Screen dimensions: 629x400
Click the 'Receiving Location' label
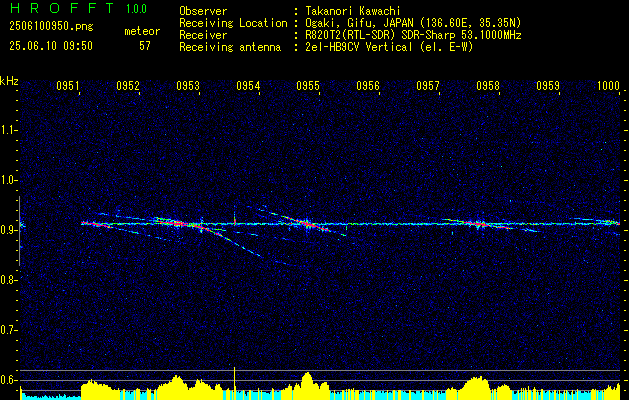[x=233, y=23]
